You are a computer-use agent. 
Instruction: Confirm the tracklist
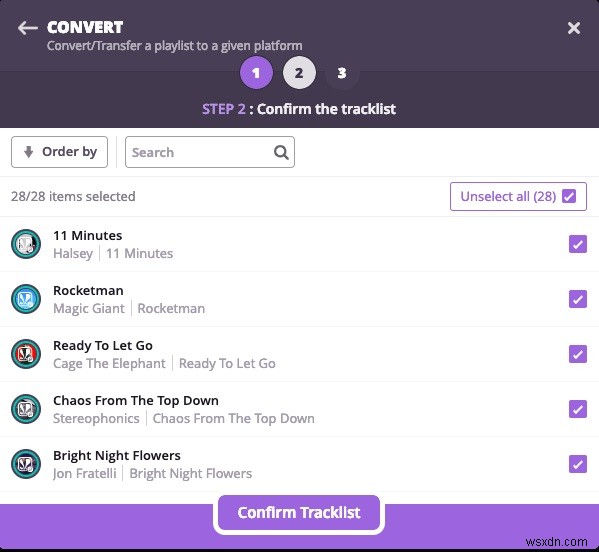click(x=299, y=513)
